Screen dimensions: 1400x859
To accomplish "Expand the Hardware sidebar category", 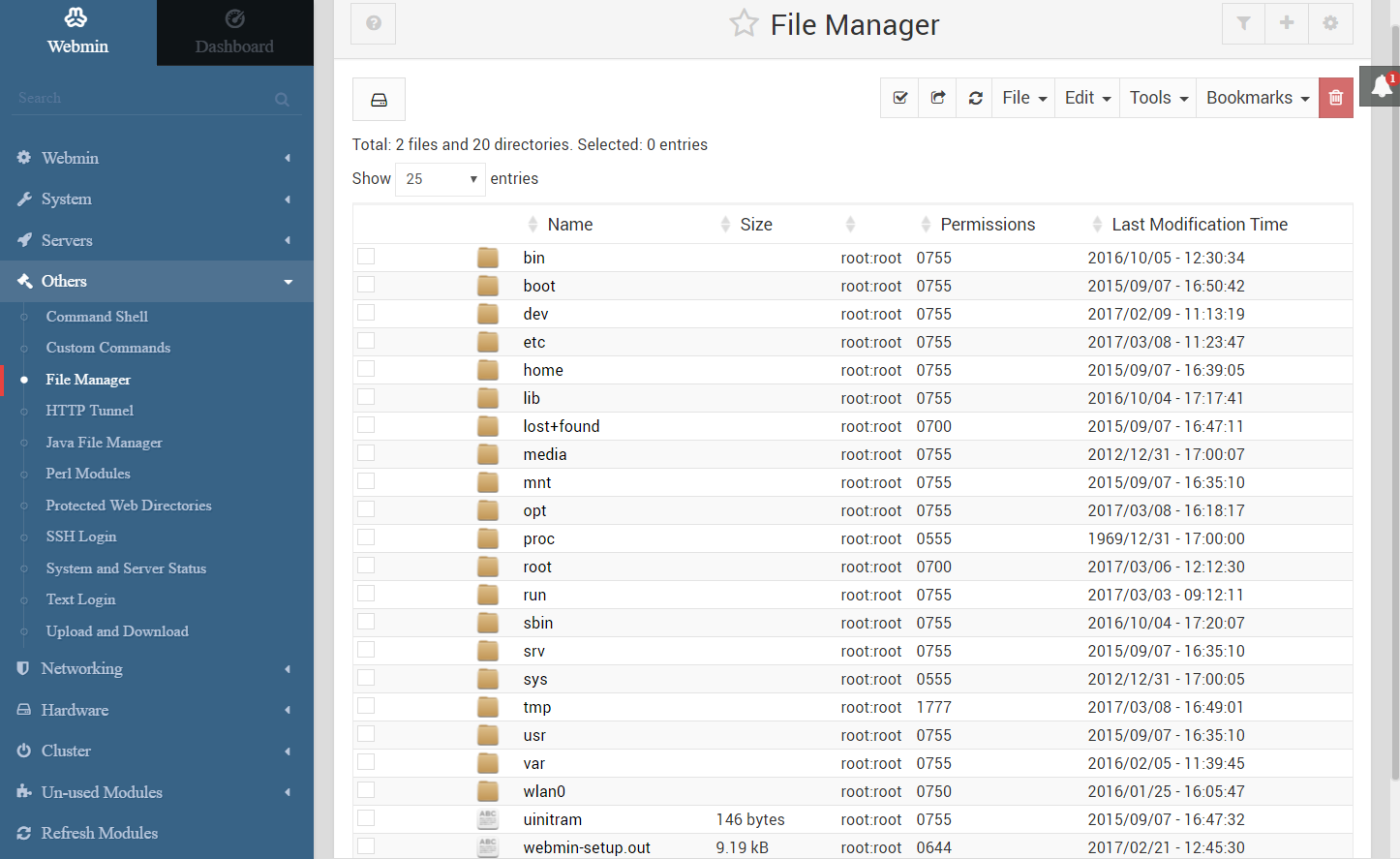I will 157,710.
